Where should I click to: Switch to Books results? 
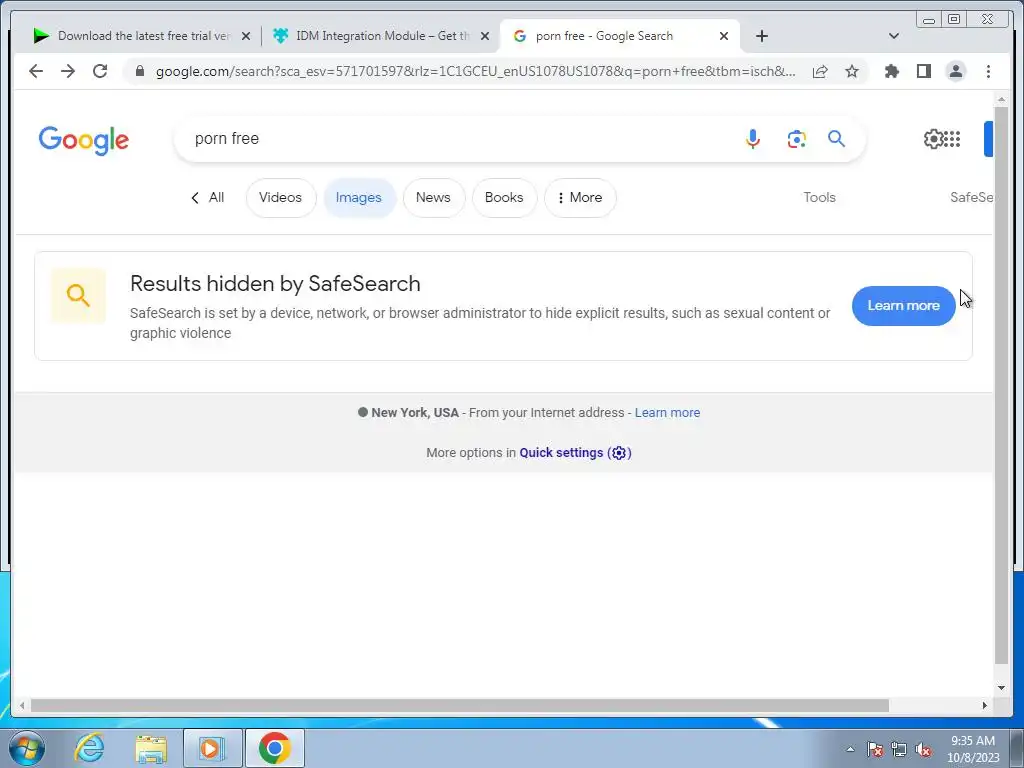[504, 197]
